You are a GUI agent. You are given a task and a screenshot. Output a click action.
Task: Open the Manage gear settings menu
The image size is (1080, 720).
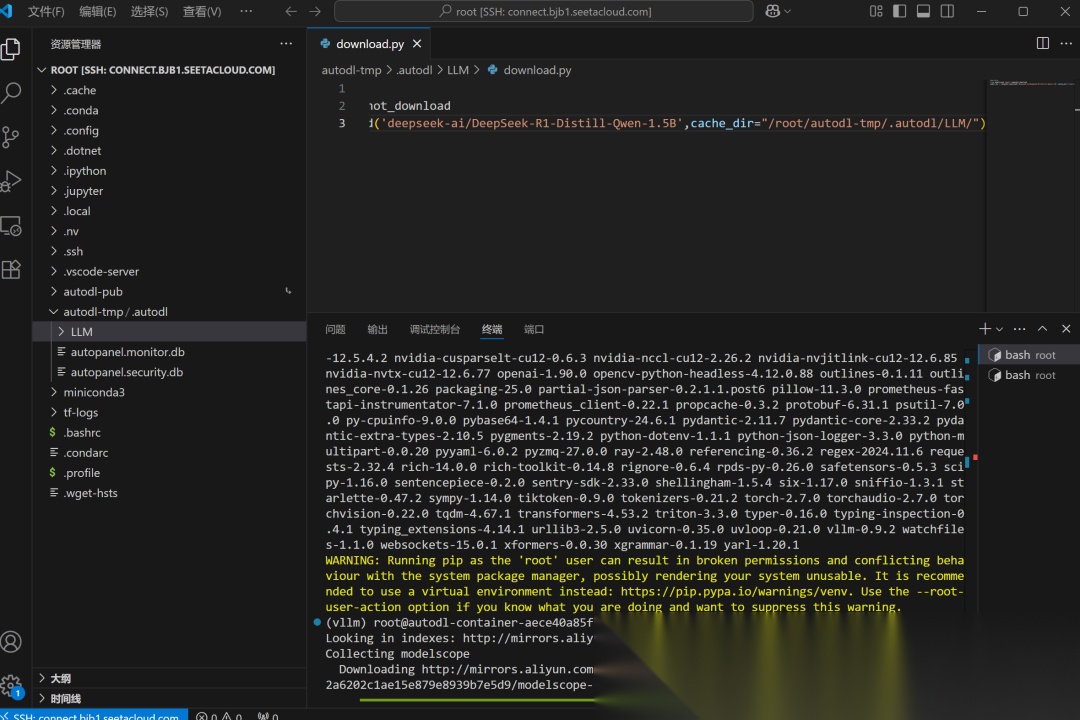(11, 686)
